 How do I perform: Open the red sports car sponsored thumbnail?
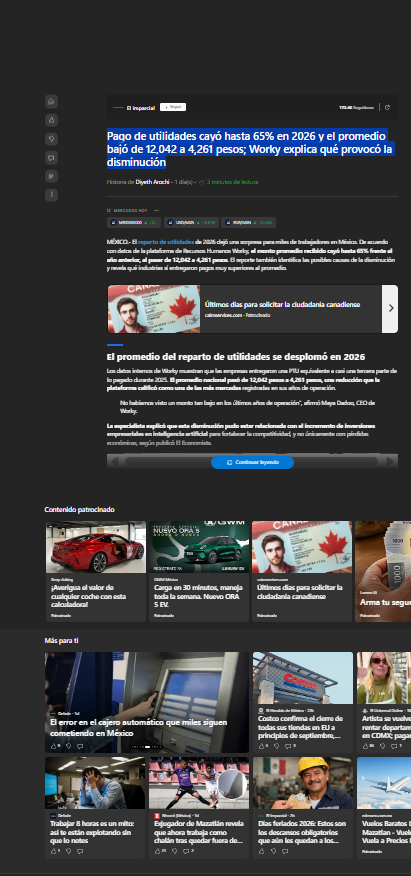(x=95, y=547)
